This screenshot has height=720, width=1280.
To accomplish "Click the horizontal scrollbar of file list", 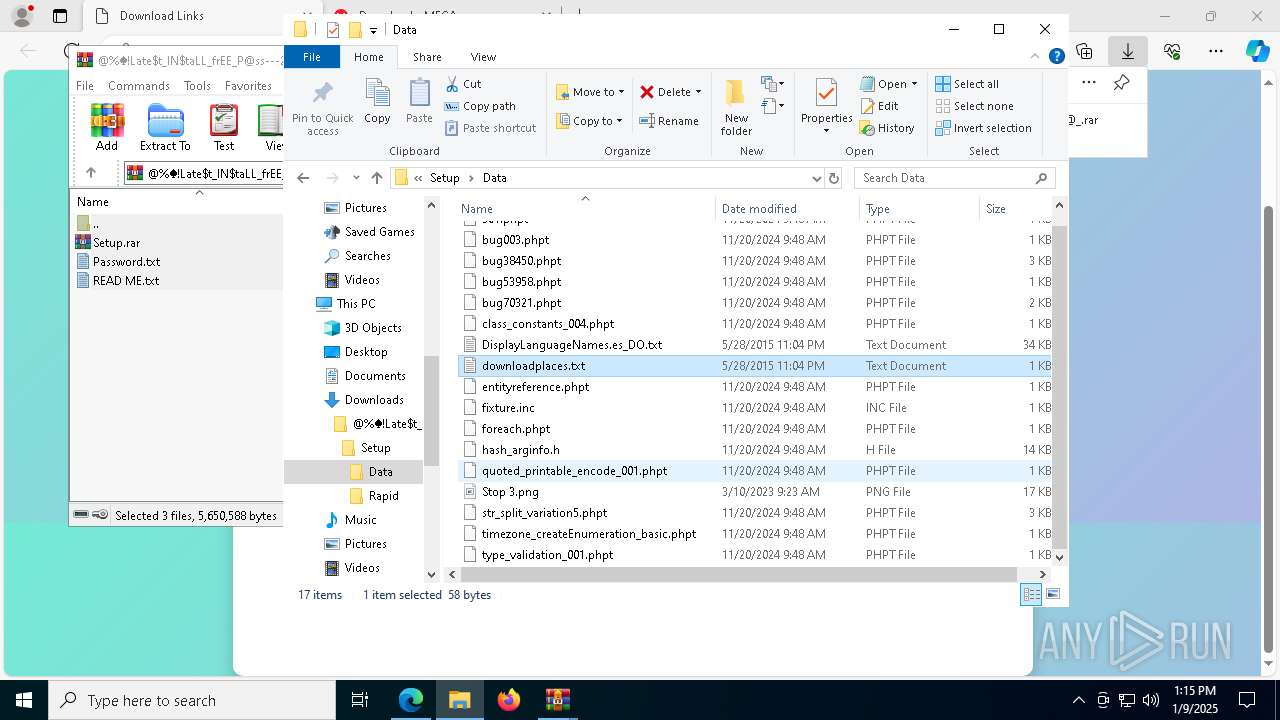I will point(738,574).
